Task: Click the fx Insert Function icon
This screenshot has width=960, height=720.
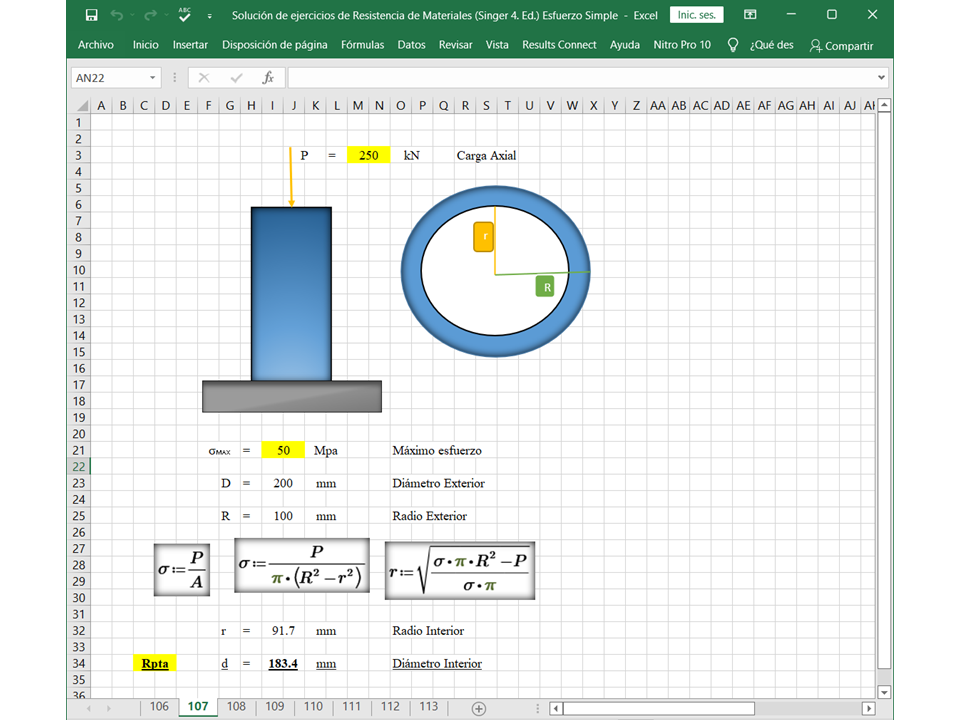Action: tap(268, 78)
